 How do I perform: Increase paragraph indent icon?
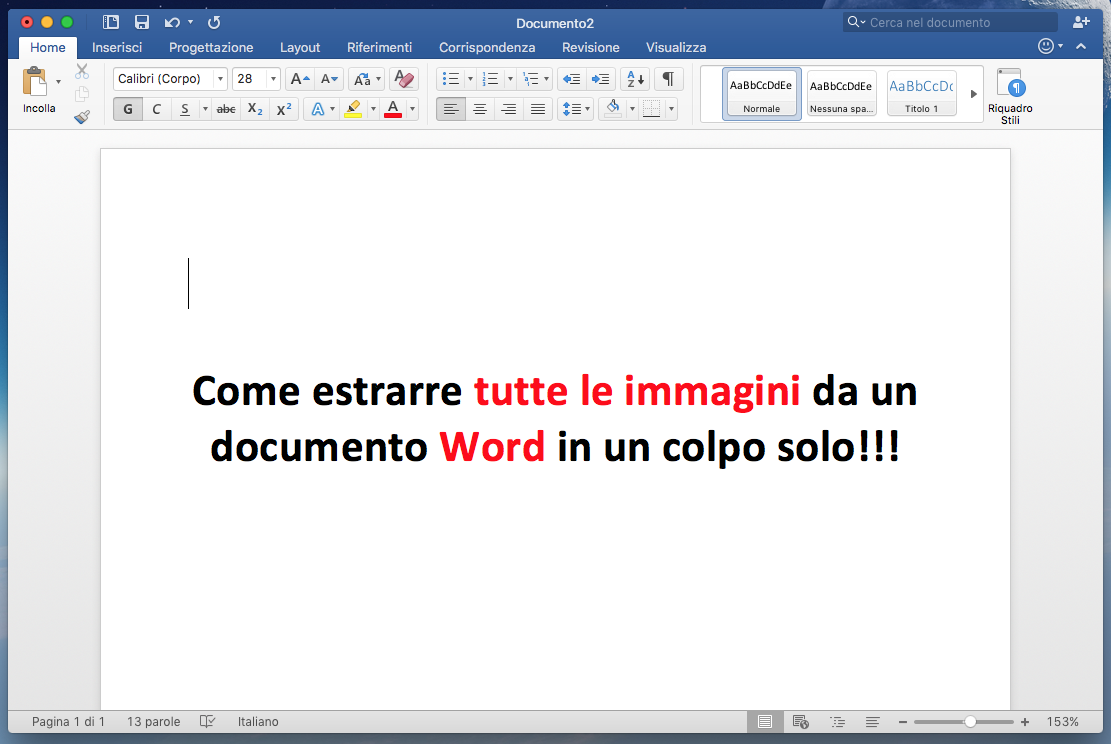[600, 79]
